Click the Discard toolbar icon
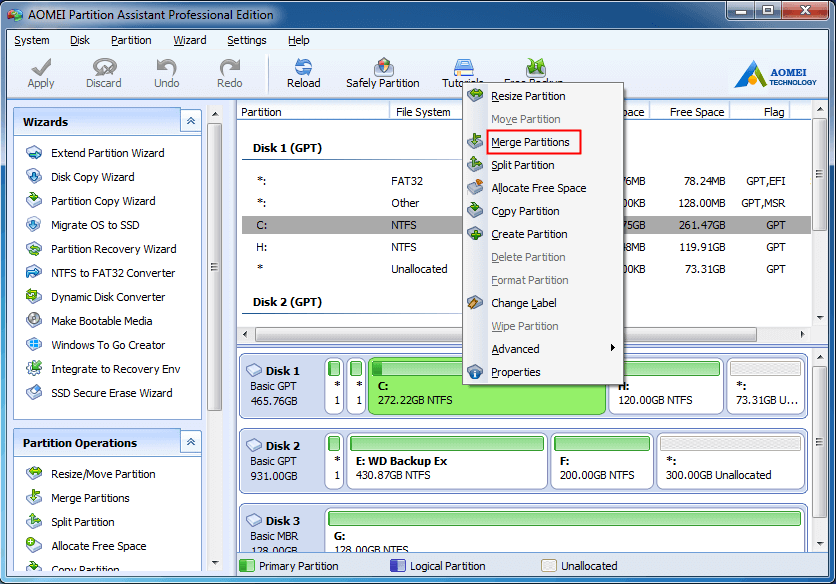Screen dimensions: 836x584 tap(104, 67)
